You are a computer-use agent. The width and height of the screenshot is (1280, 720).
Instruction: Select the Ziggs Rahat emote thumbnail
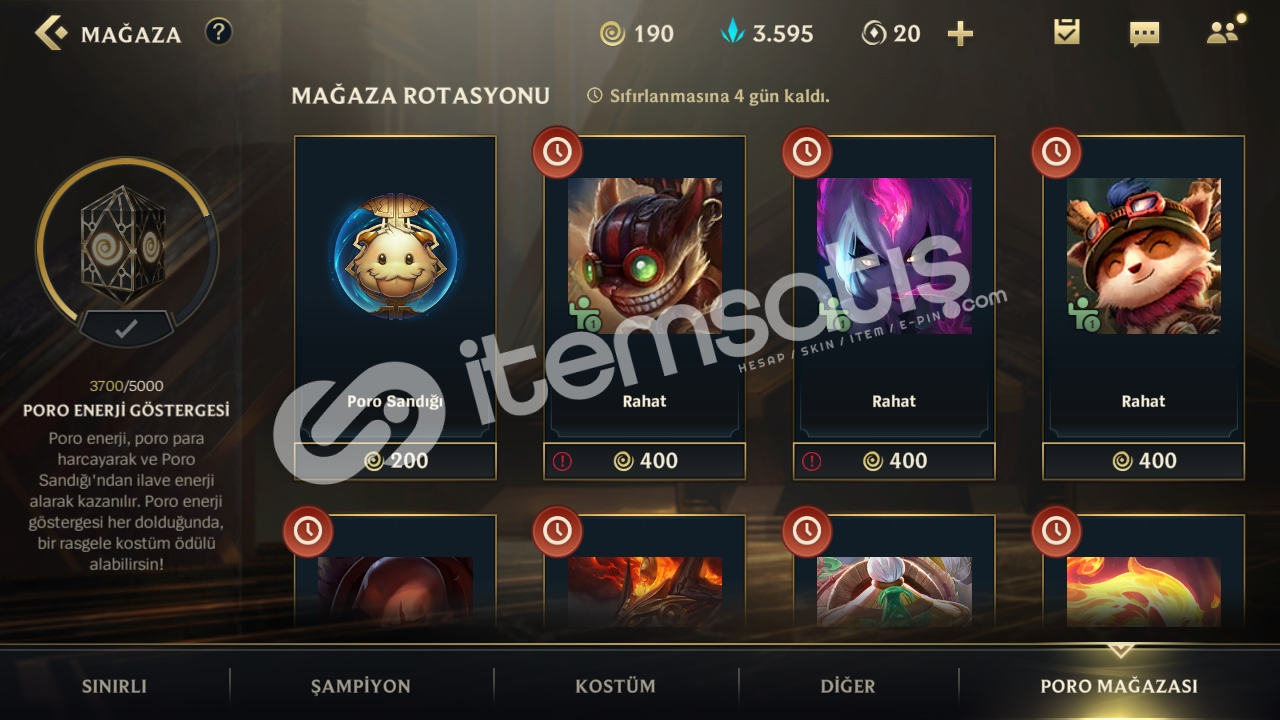(x=645, y=256)
